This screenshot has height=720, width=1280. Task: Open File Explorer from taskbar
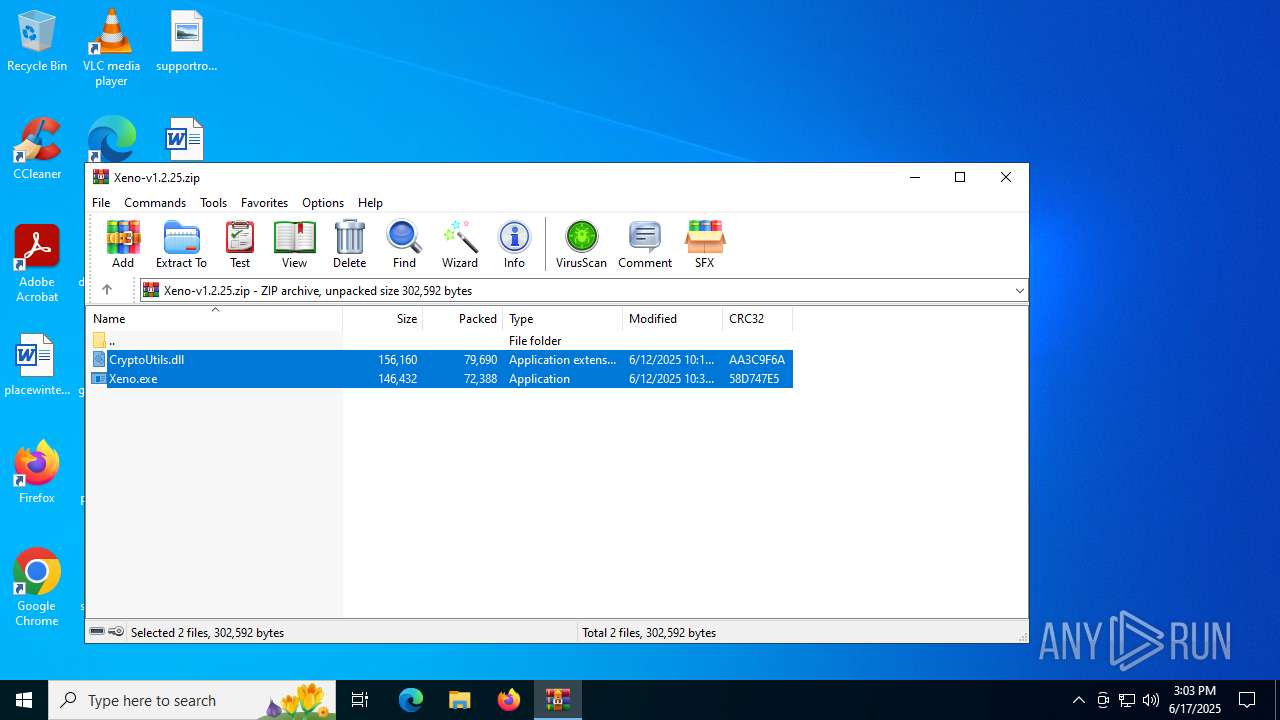(460, 700)
